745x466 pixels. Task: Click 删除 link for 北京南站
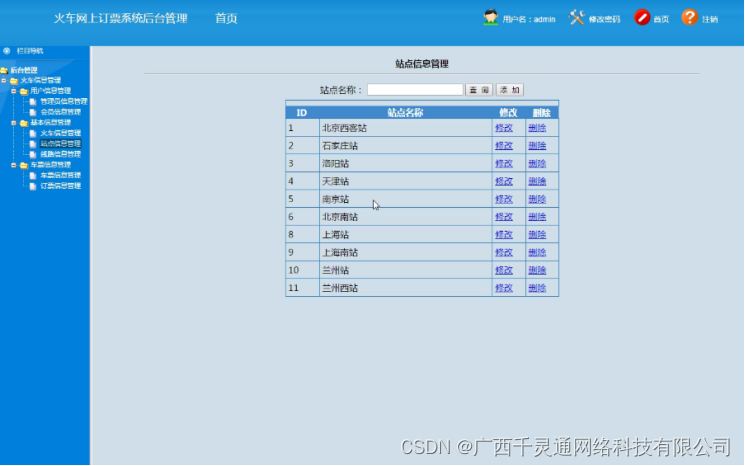pos(537,217)
